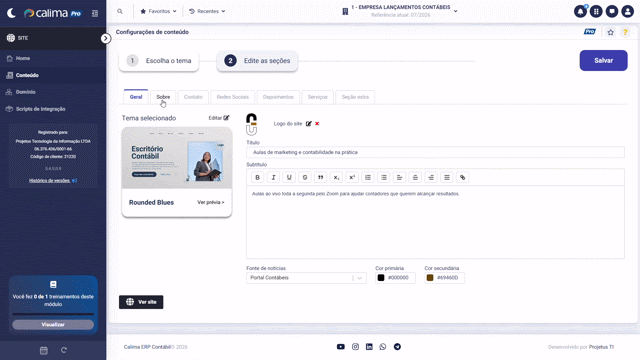Mark page as favorite star

[610, 32]
